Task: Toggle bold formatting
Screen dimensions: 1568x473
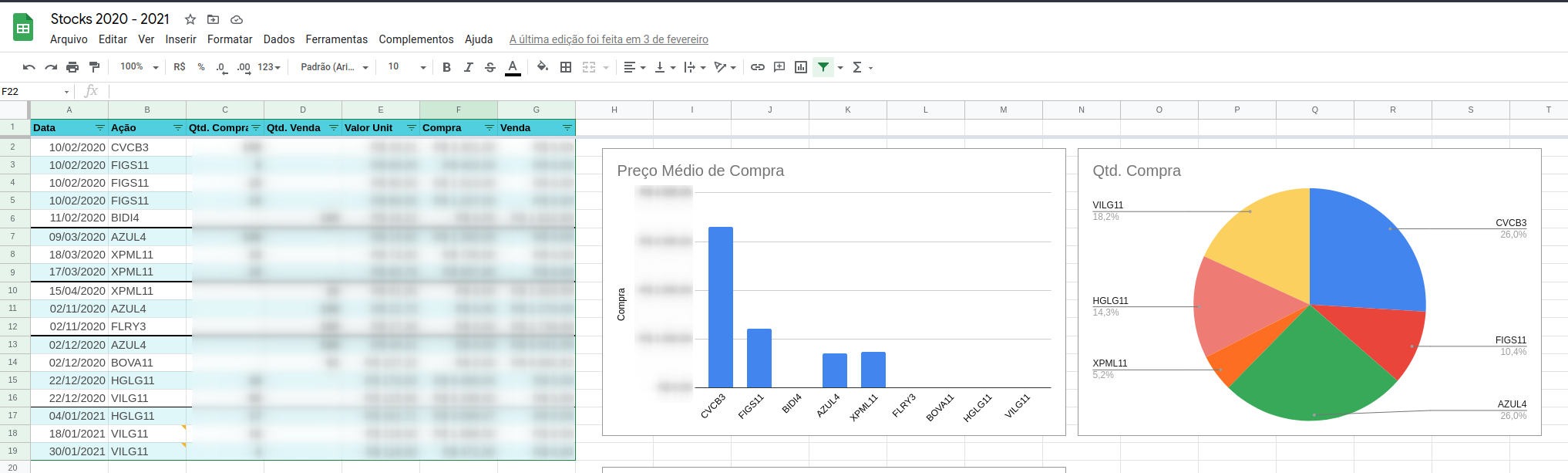Action: pos(446,67)
